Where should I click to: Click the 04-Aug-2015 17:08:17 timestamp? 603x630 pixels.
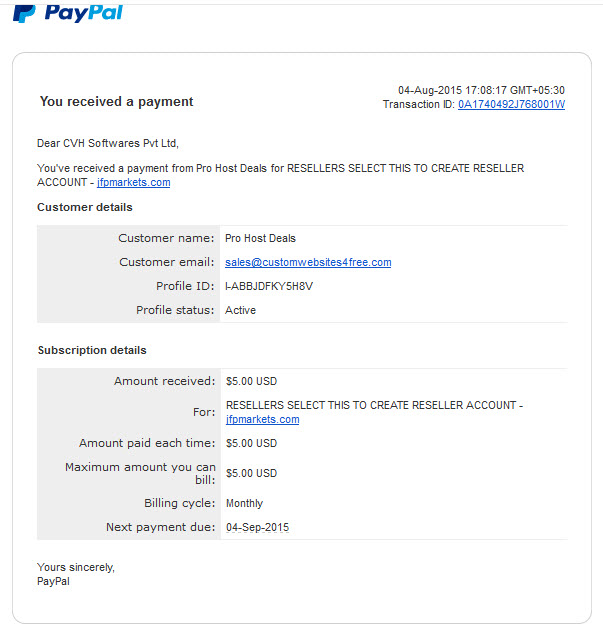(x=481, y=90)
